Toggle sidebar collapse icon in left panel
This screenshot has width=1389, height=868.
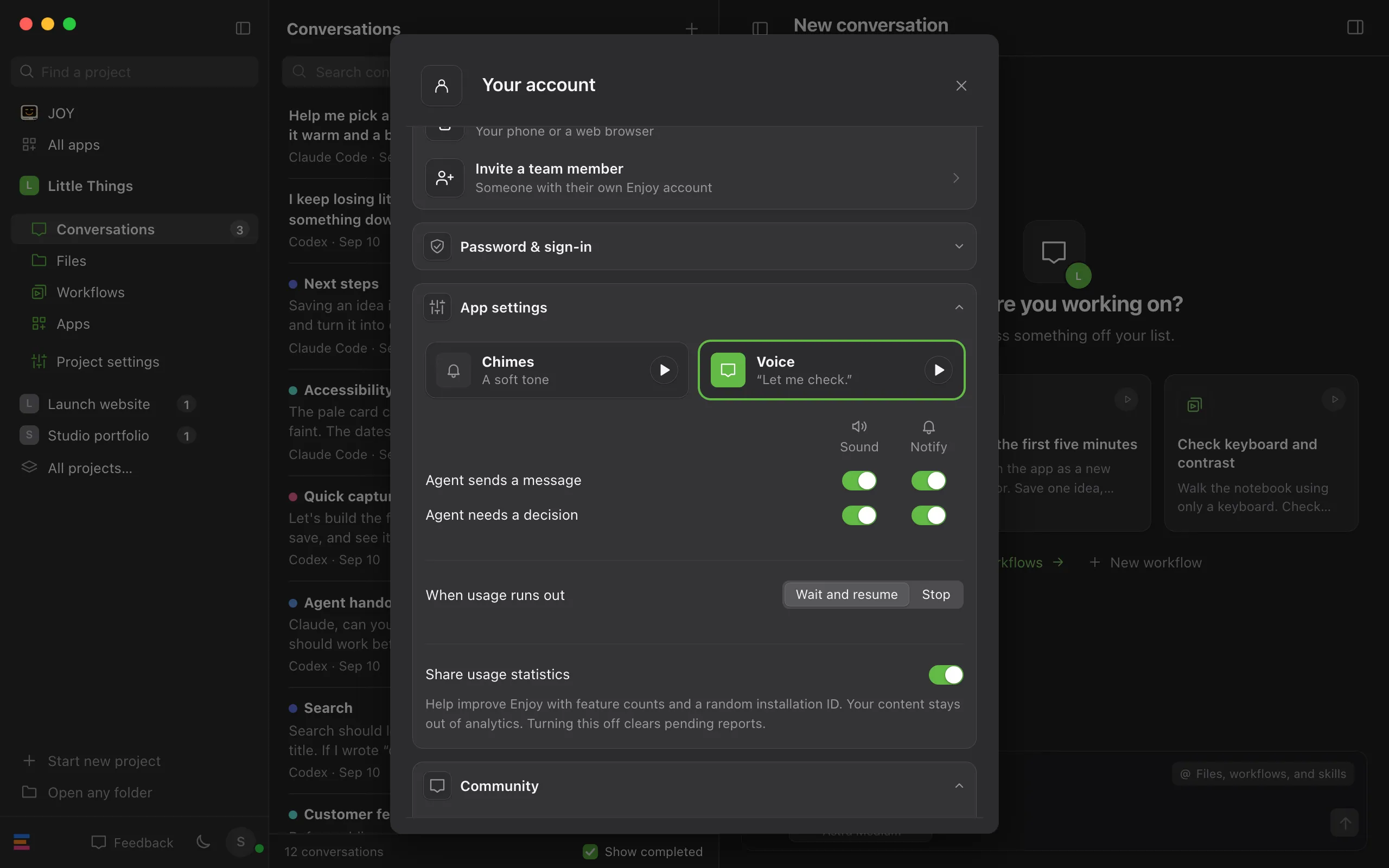tap(243, 28)
